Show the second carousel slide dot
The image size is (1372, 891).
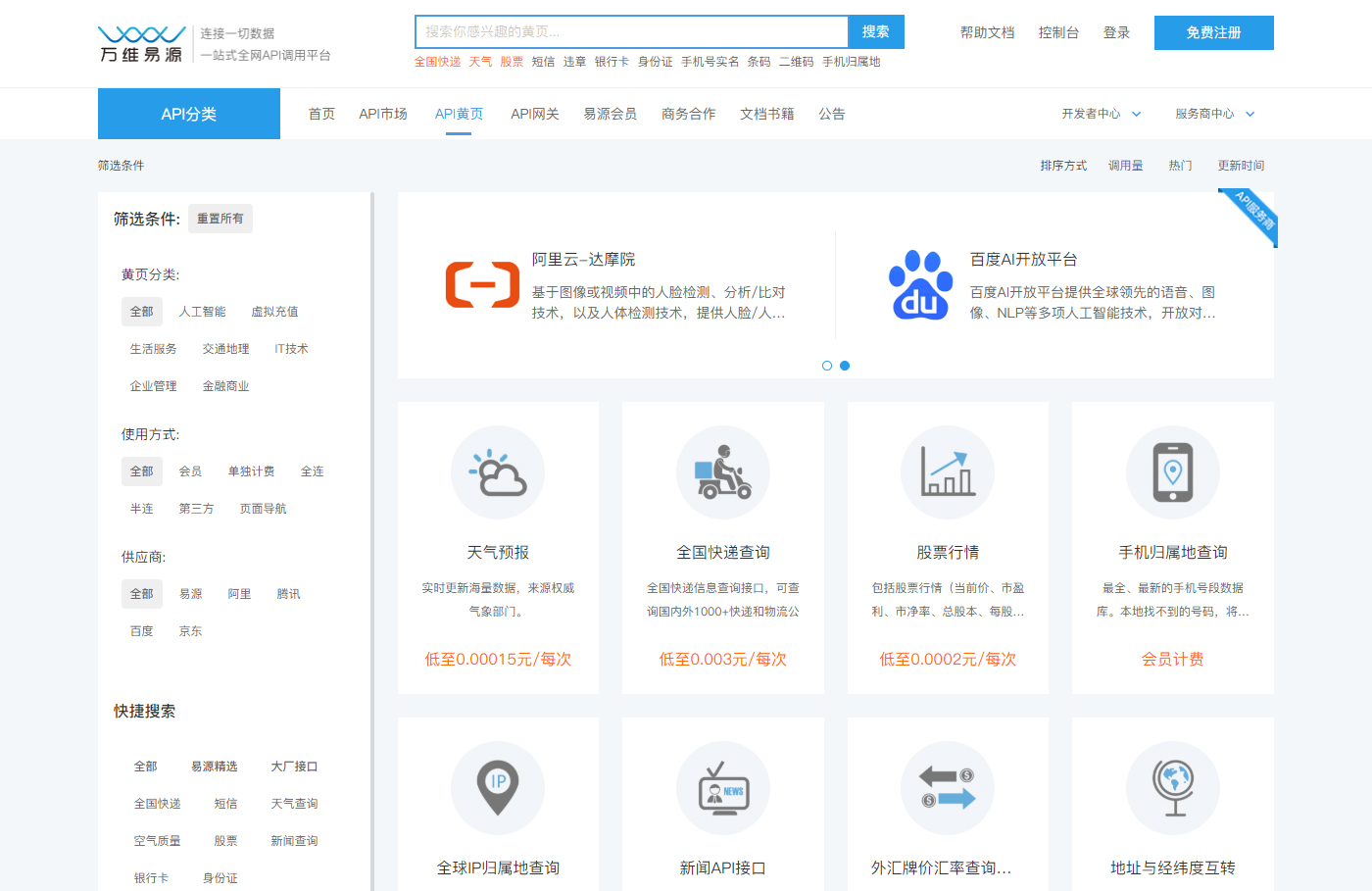(x=845, y=366)
